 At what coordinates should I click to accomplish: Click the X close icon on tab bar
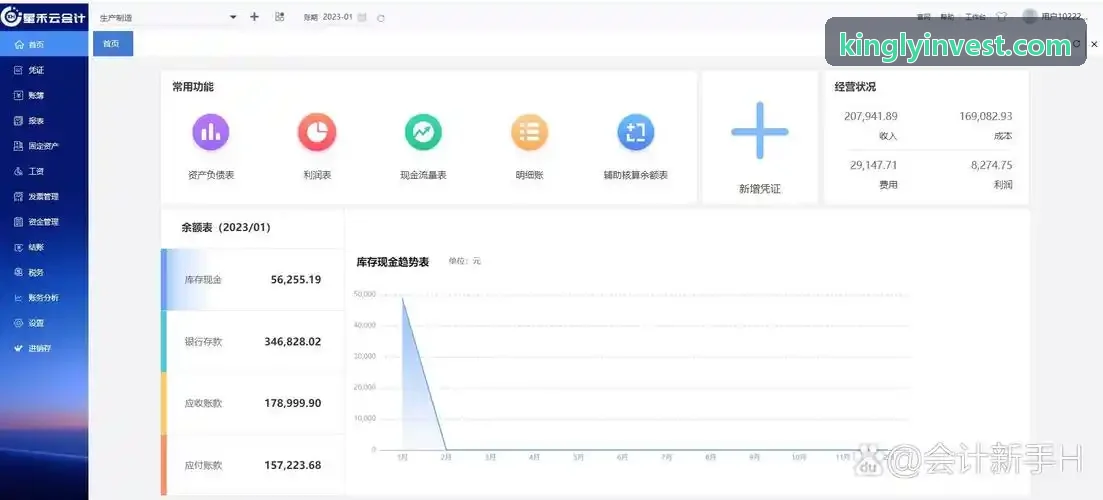coord(1094,44)
